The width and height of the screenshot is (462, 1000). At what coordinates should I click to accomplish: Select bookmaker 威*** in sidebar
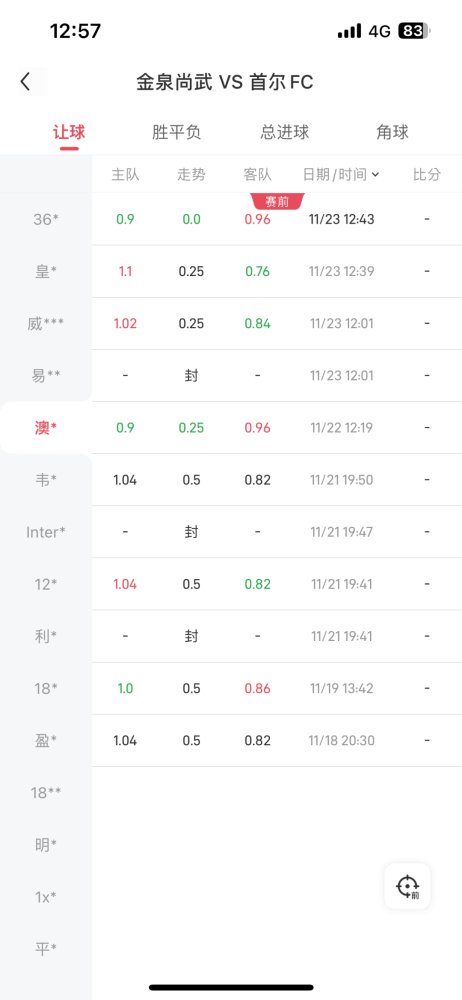tap(46, 324)
